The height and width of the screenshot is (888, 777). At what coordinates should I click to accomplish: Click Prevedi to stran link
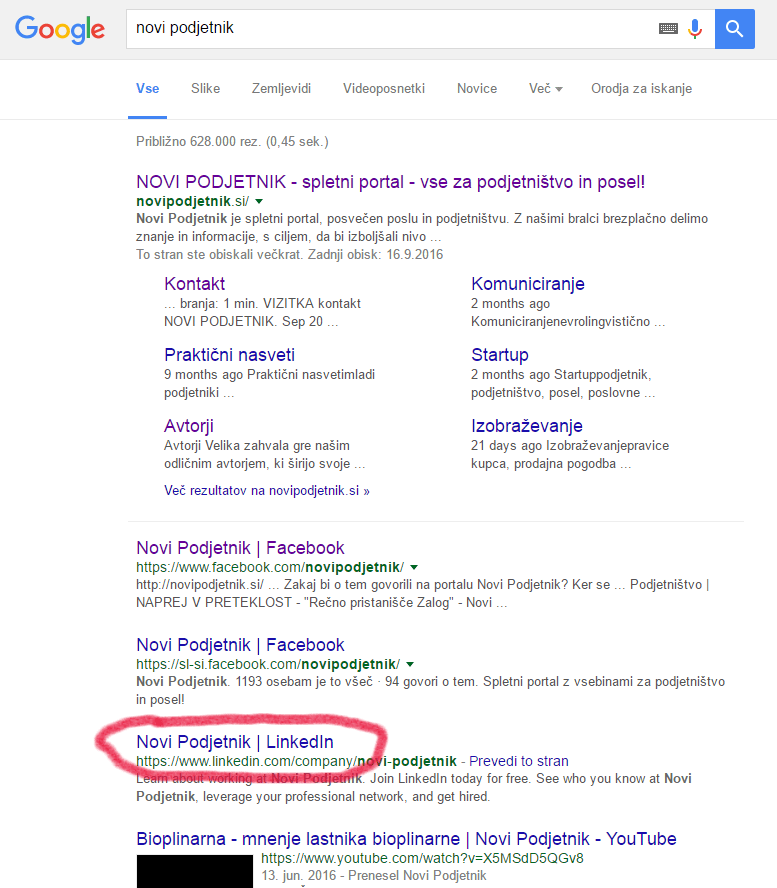click(x=519, y=761)
